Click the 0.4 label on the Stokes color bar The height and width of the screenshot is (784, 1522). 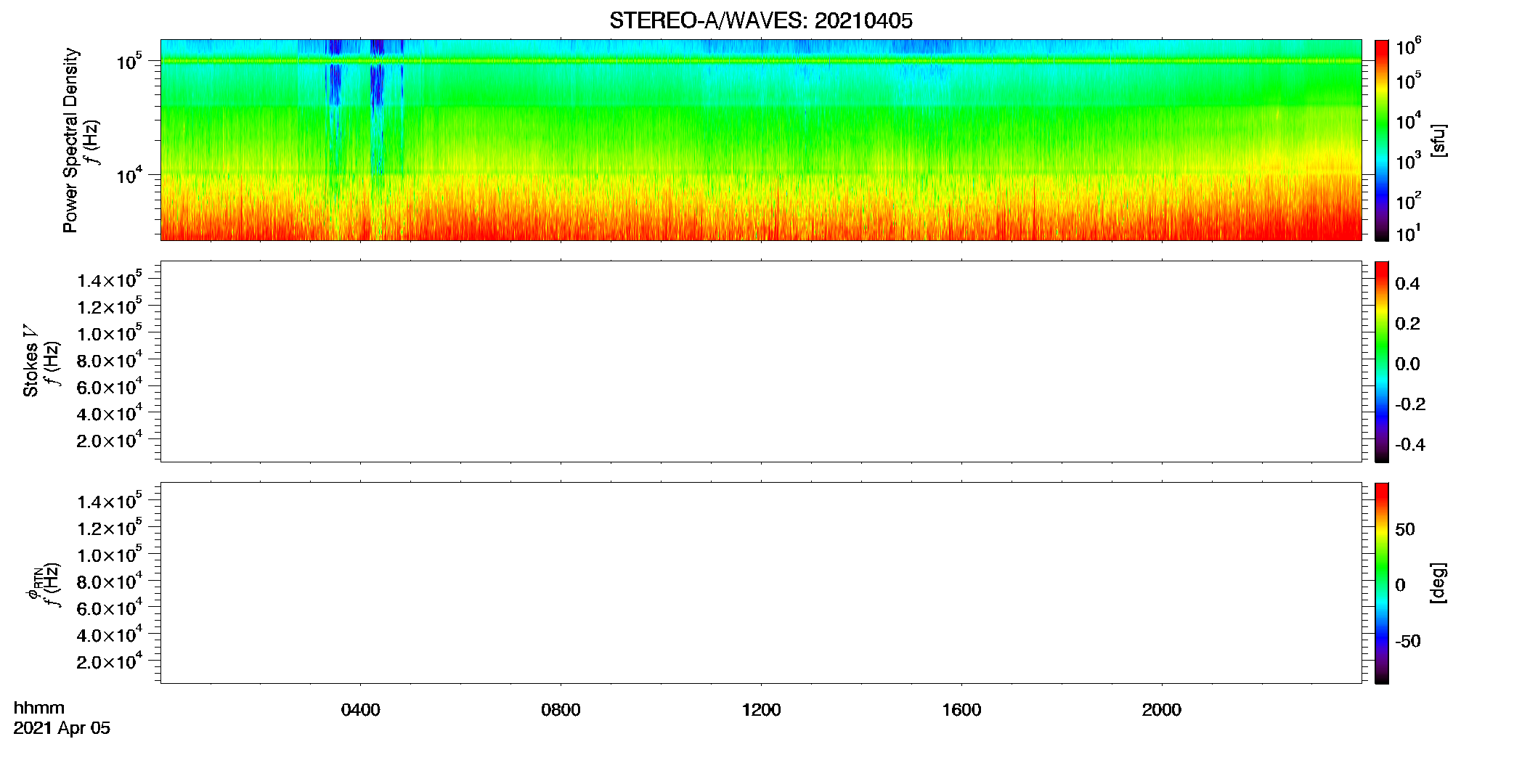point(1407,284)
